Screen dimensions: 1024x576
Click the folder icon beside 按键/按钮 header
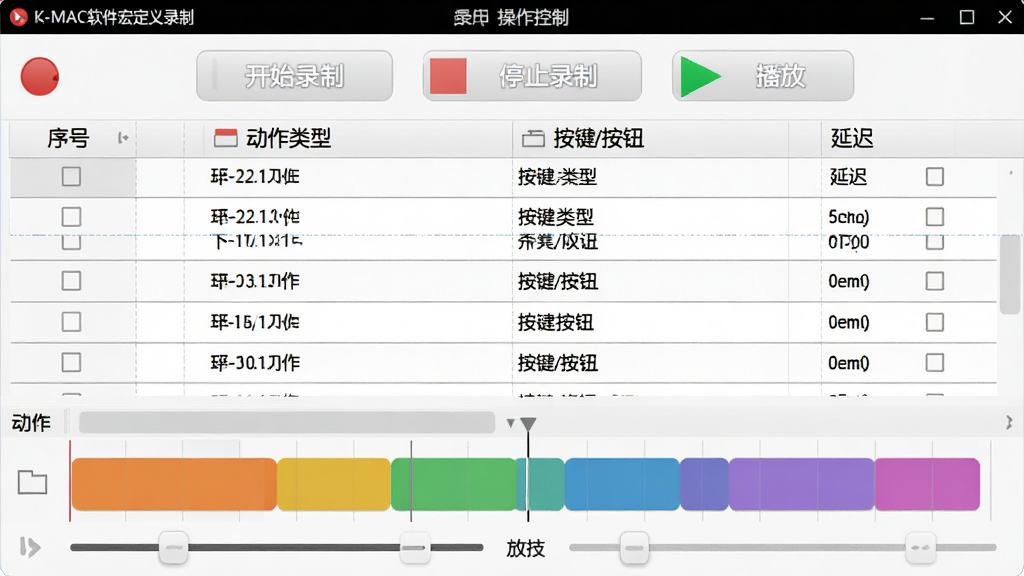(x=533, y=138)
